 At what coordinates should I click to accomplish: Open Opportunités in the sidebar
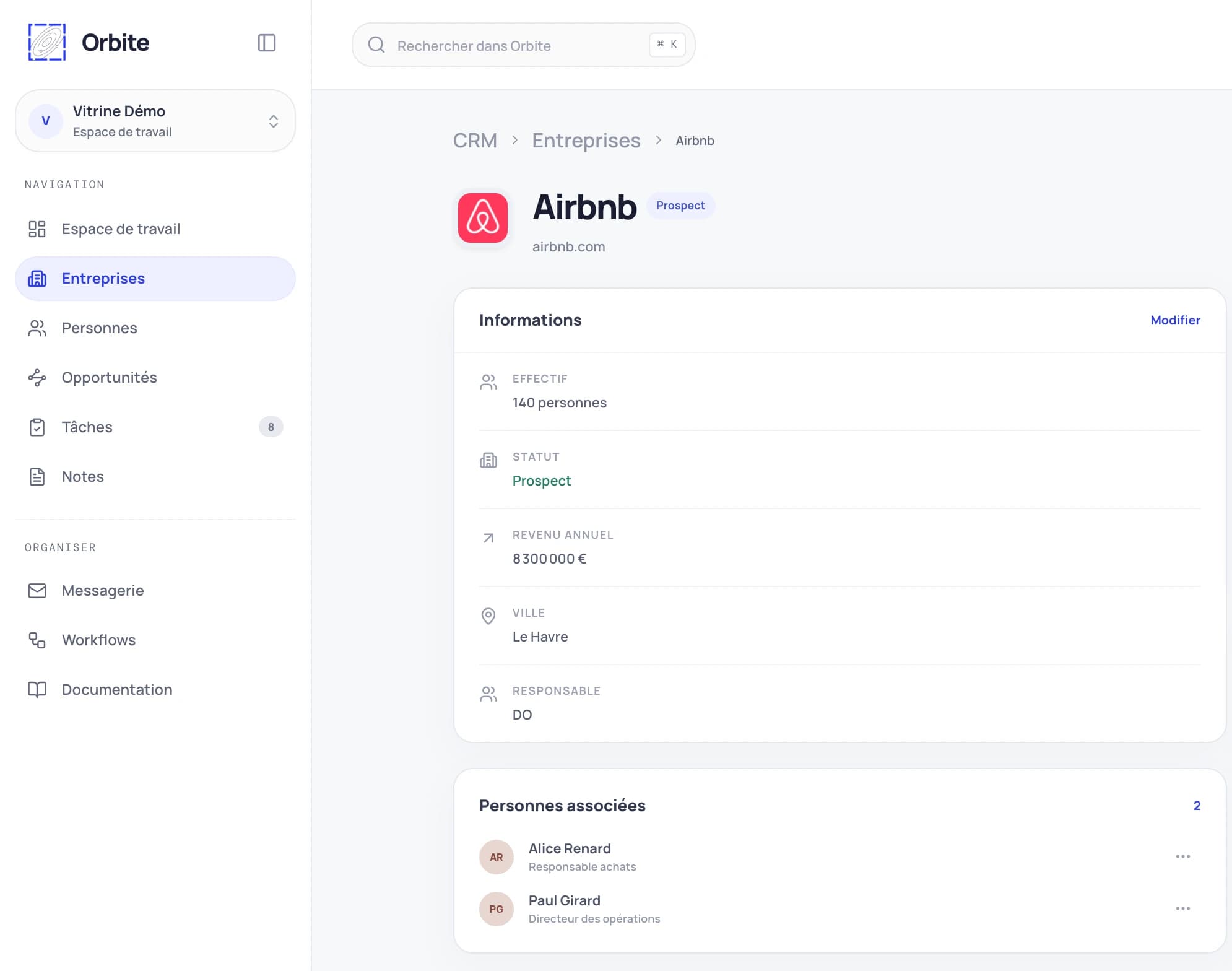(x=155, y=378)
